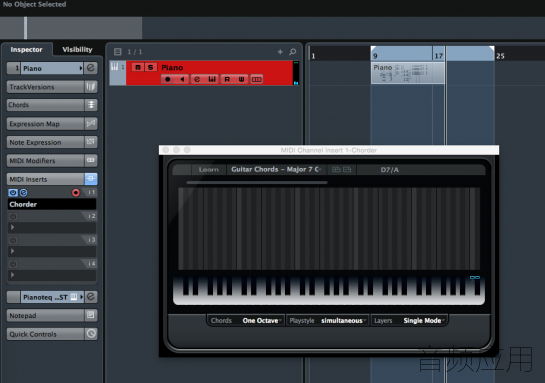Activate insert slot i2 power button

pyautogui.click(x=13, y=216)
